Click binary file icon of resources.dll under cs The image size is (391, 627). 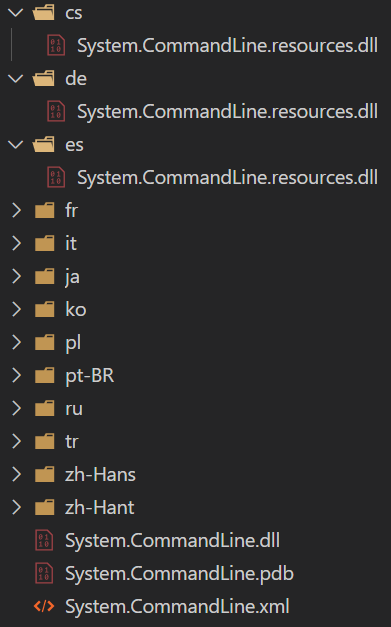(56, 45)
